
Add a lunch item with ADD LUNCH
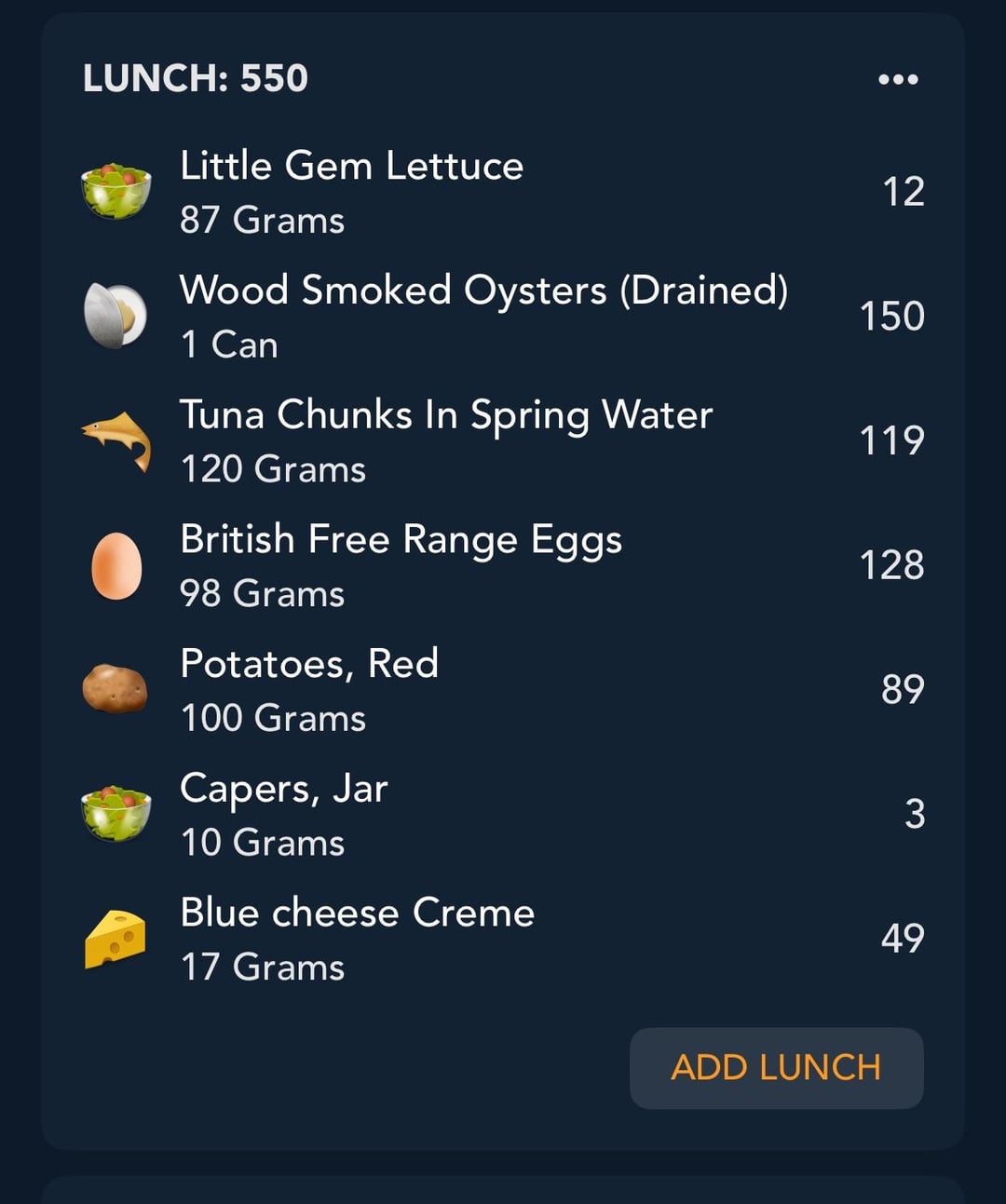(776, 1068)
